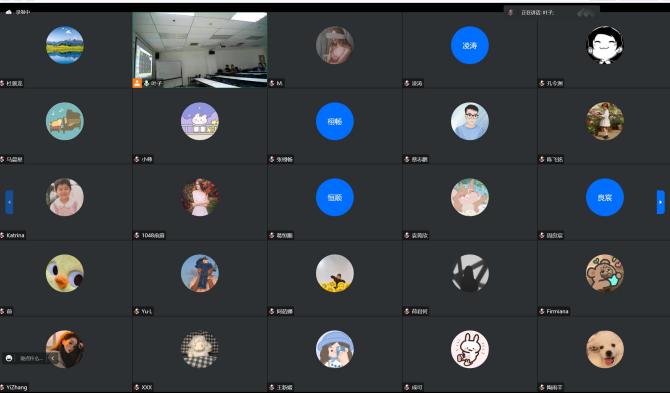Click the mic icon beside participant M
670x393 pixels.
272,83
